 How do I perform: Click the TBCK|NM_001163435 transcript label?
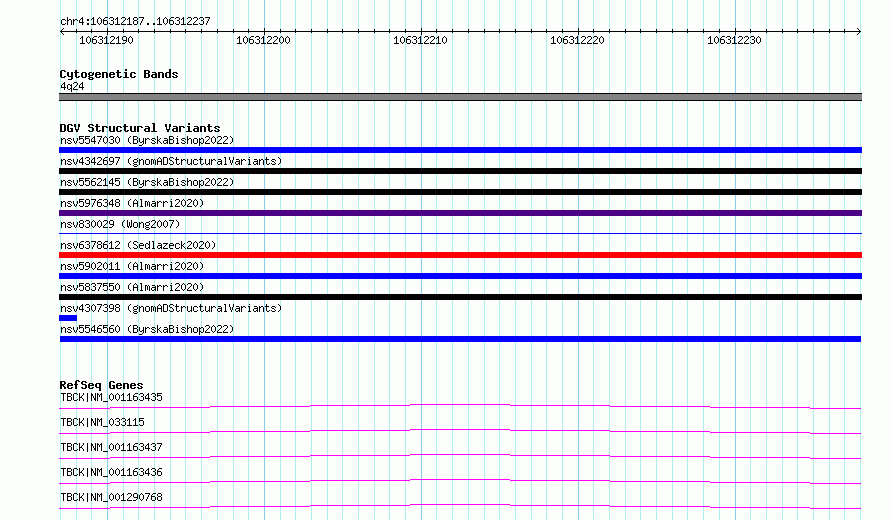pyautogui.click(x=111, y=397)
